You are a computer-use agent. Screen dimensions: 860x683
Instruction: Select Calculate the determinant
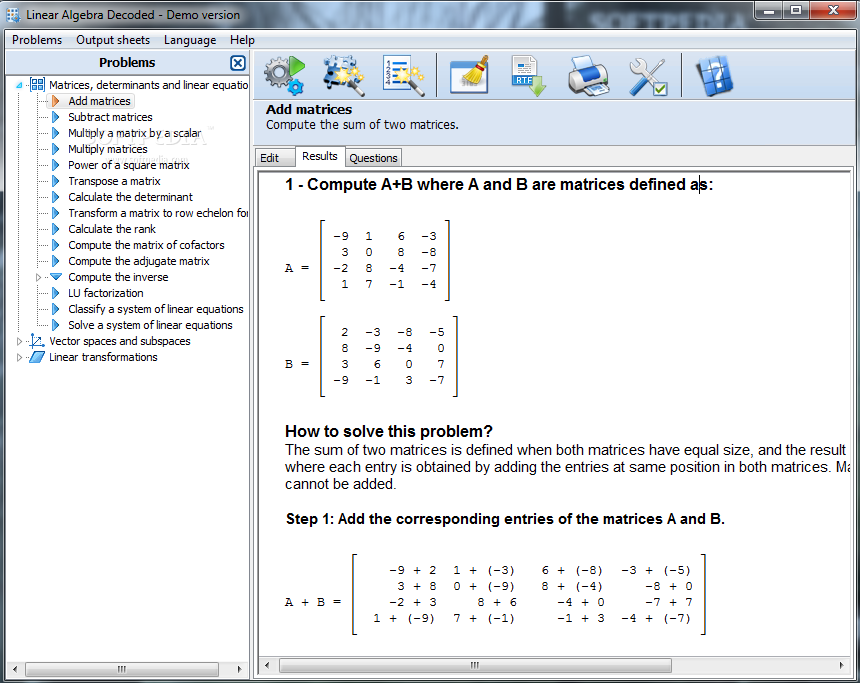coord(130,197)
